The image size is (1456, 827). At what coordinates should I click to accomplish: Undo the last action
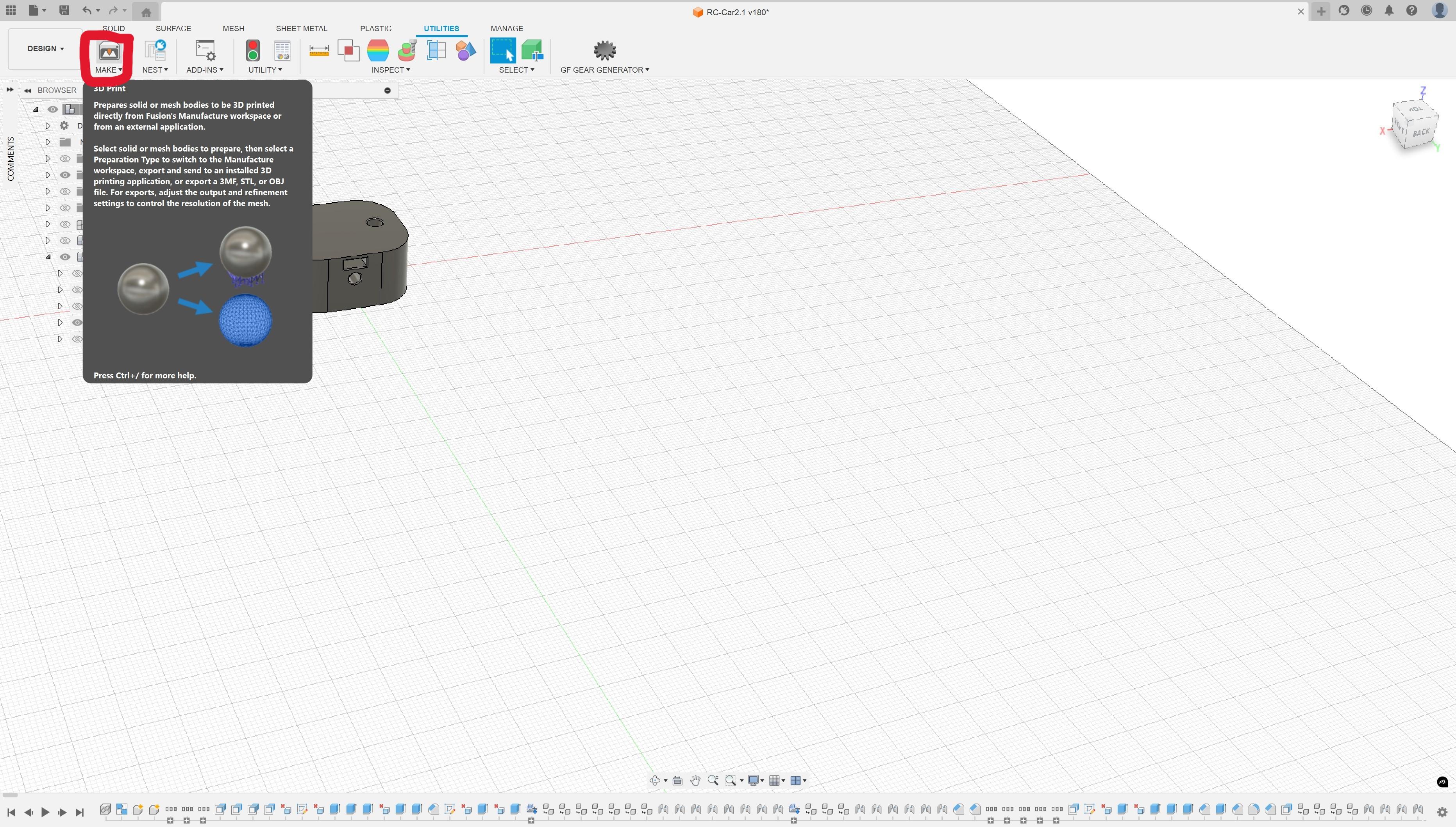(86, 10)
